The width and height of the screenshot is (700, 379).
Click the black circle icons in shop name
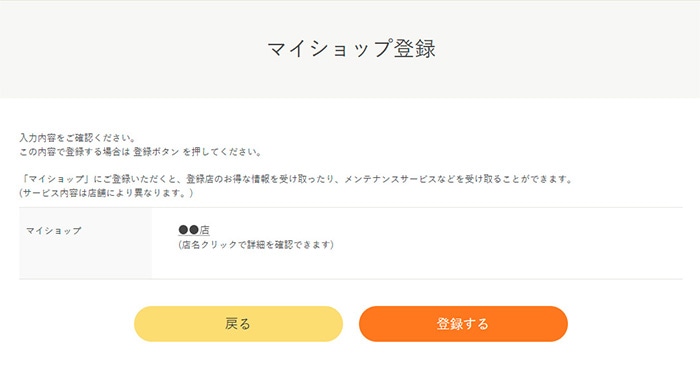click(188, 230)
